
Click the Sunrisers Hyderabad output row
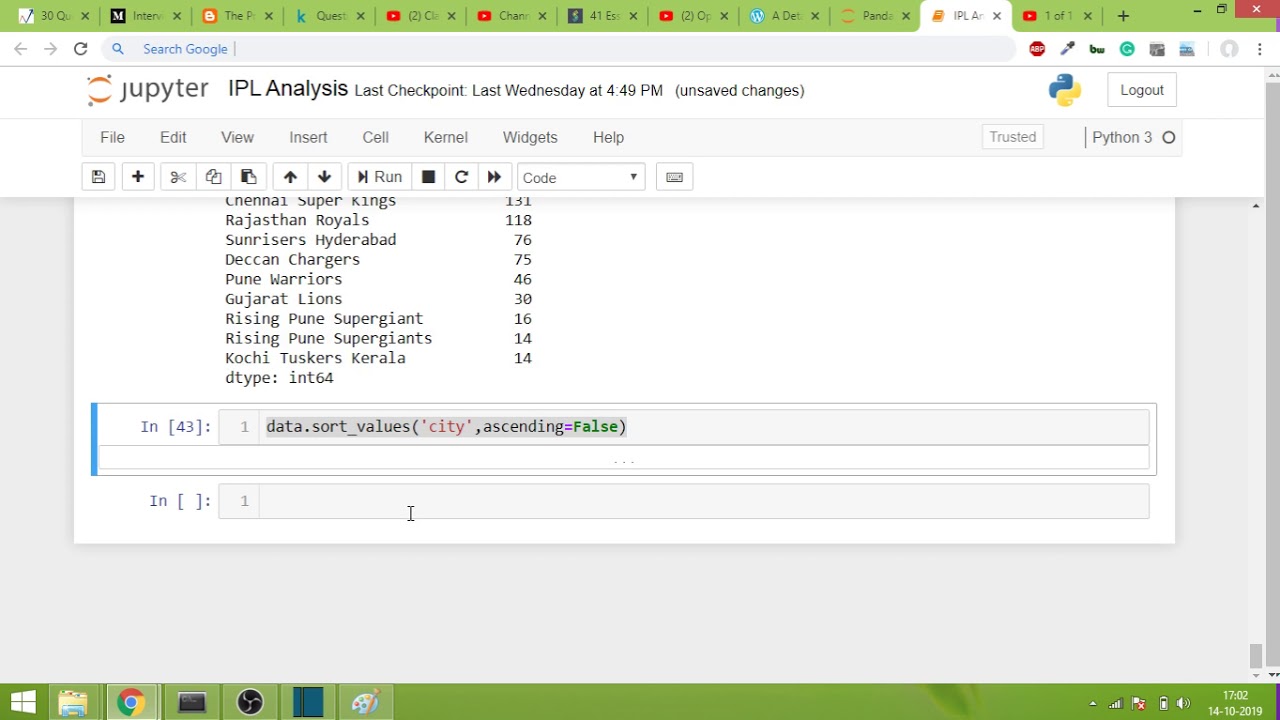pos(378,240)
